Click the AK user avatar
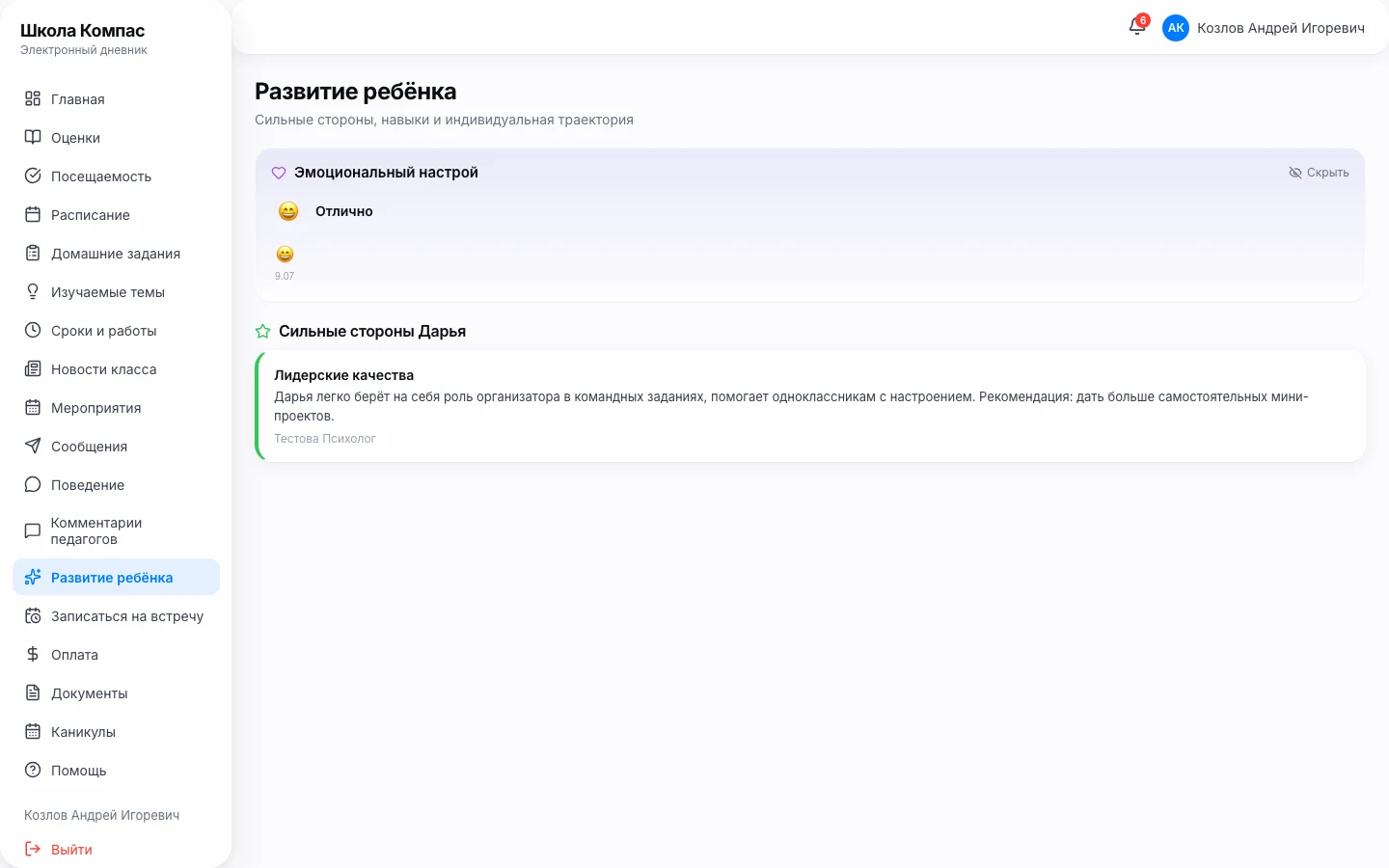1389x868 pixels. (x=1176, y=28)
